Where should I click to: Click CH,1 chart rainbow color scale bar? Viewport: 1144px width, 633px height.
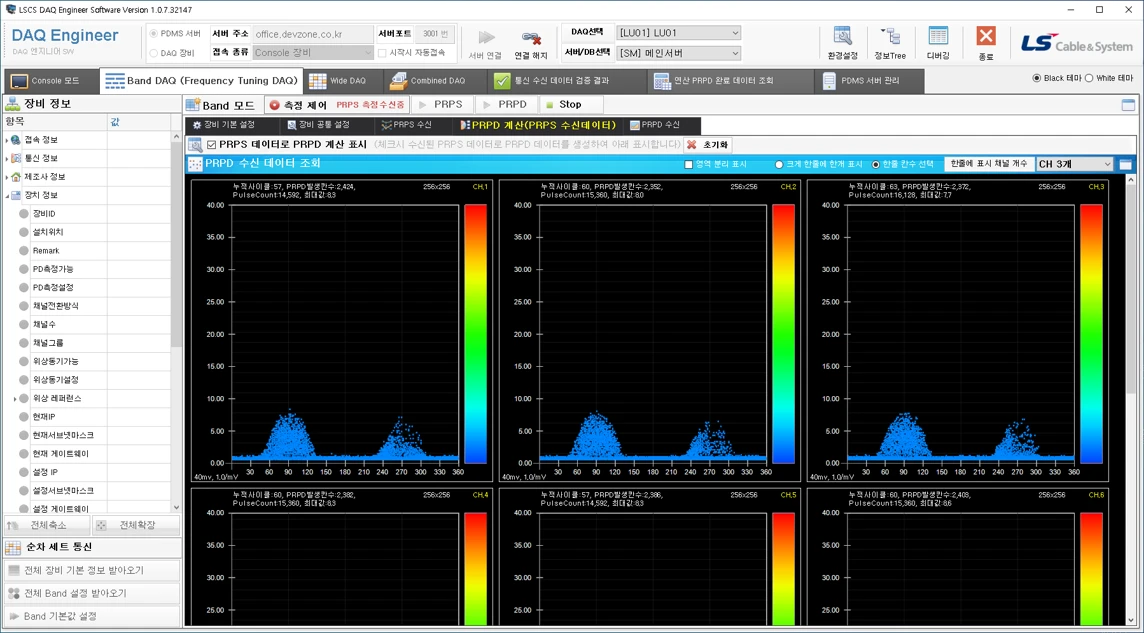[x=475, y=334]
